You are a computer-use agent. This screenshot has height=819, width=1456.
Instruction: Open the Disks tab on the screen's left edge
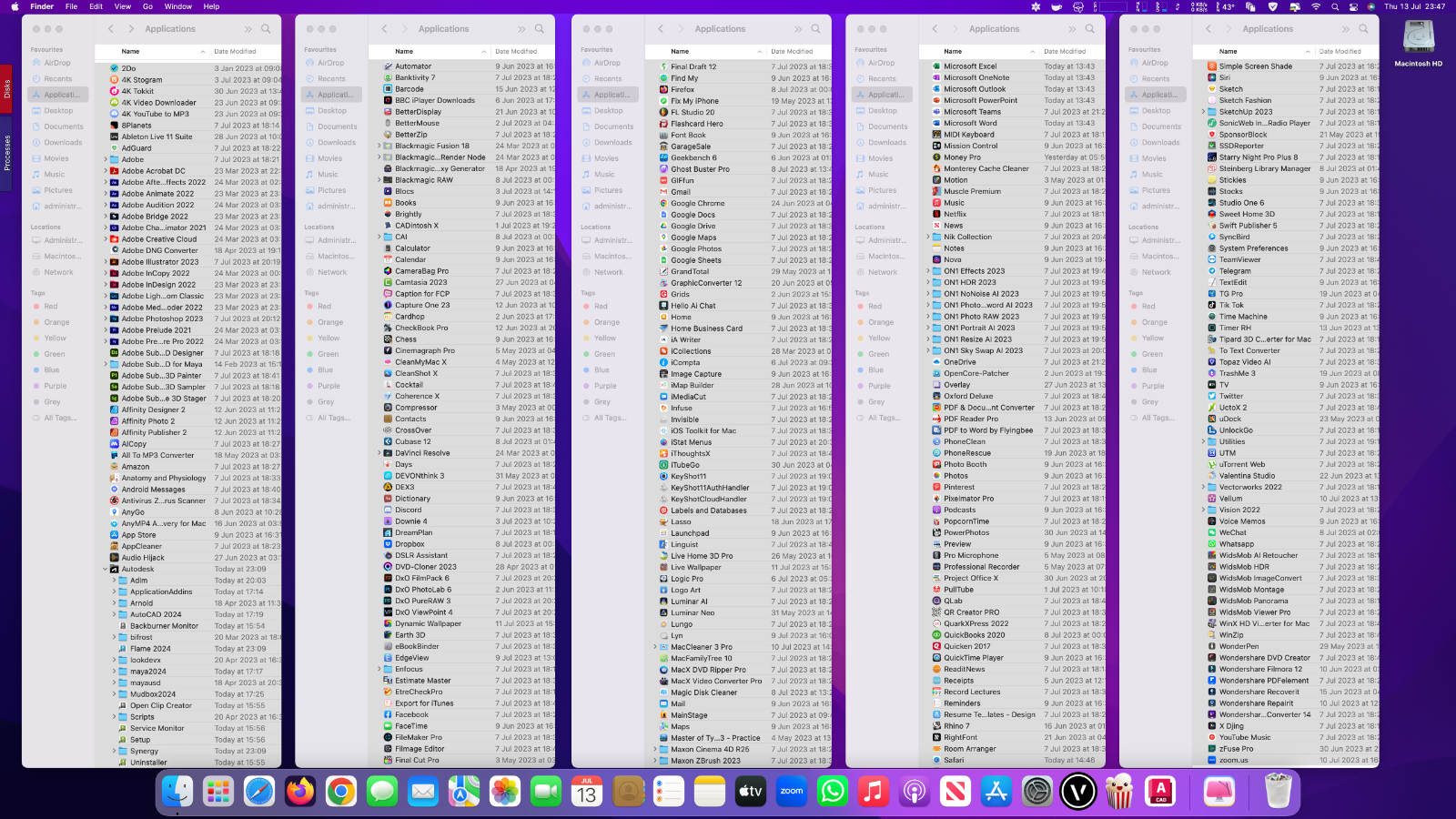6,89
